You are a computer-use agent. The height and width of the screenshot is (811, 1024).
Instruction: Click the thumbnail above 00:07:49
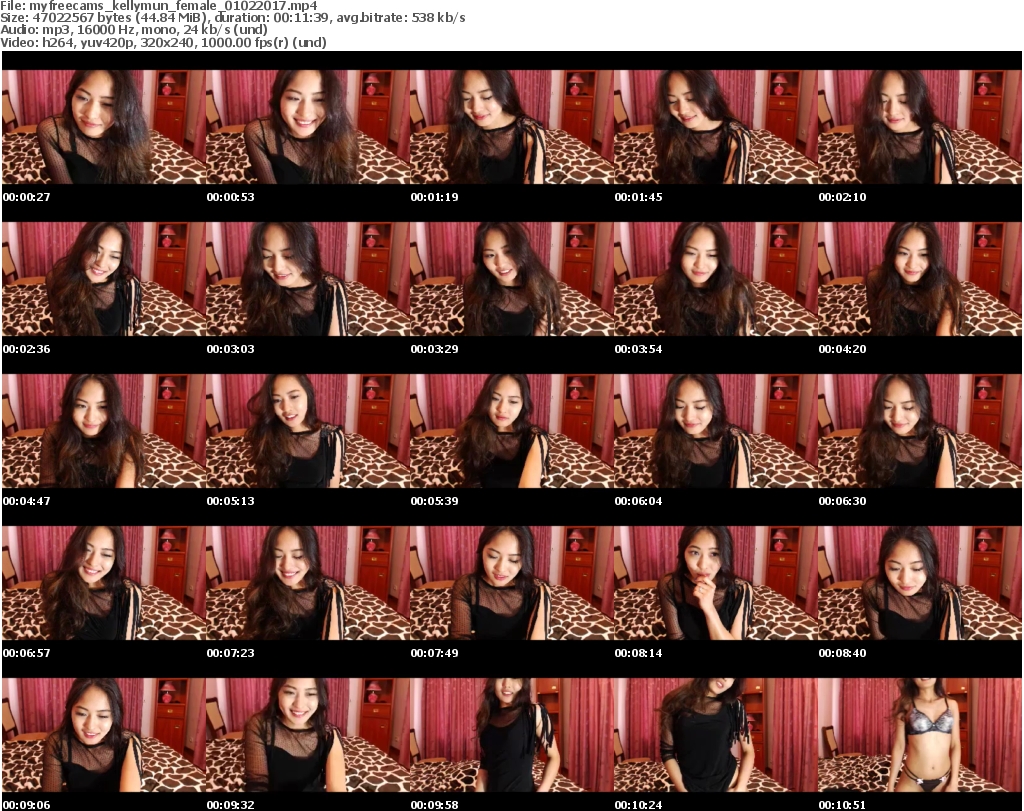tap(512, 583)
